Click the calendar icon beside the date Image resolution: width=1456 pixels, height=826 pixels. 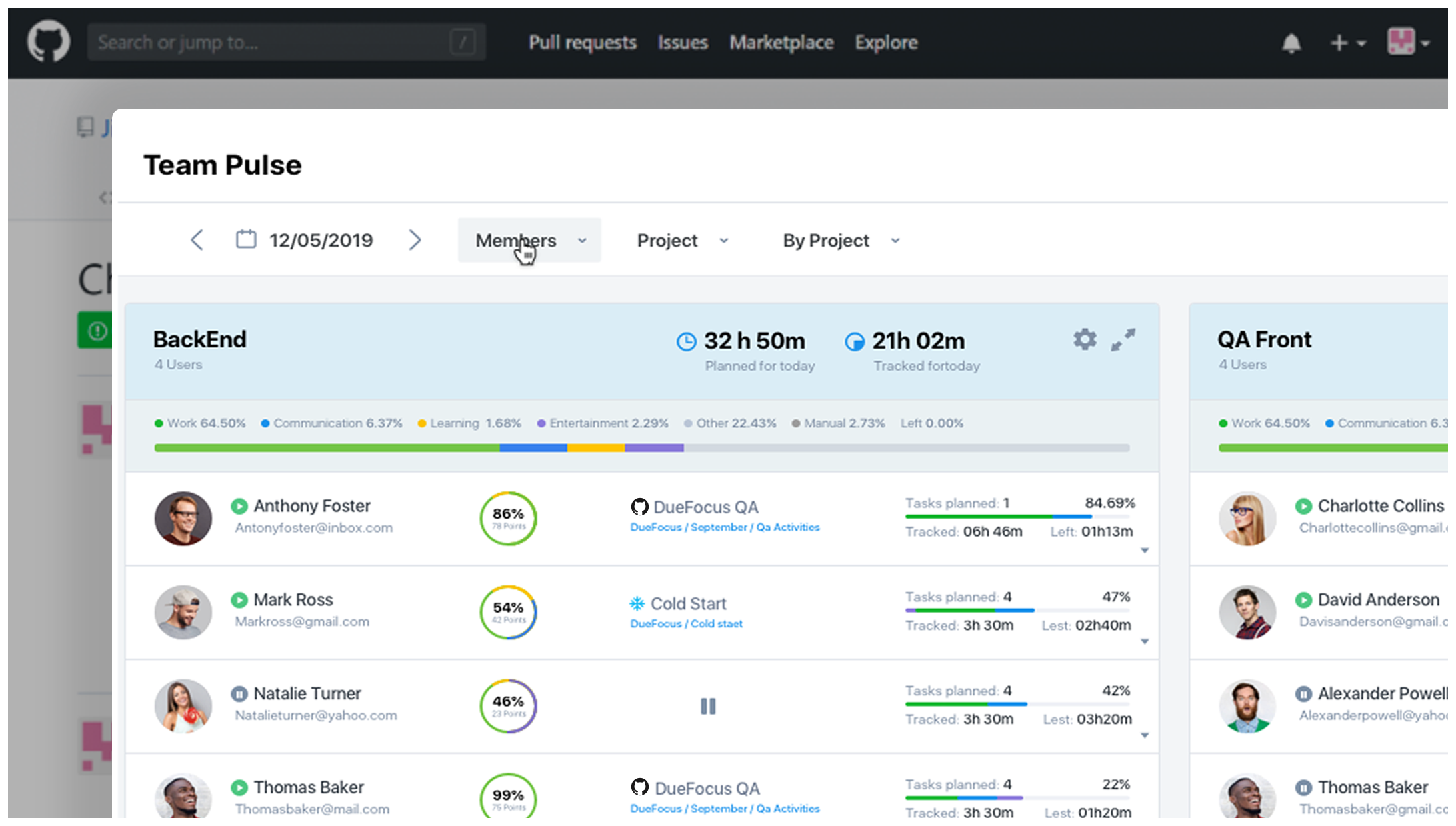click(246, 239)
